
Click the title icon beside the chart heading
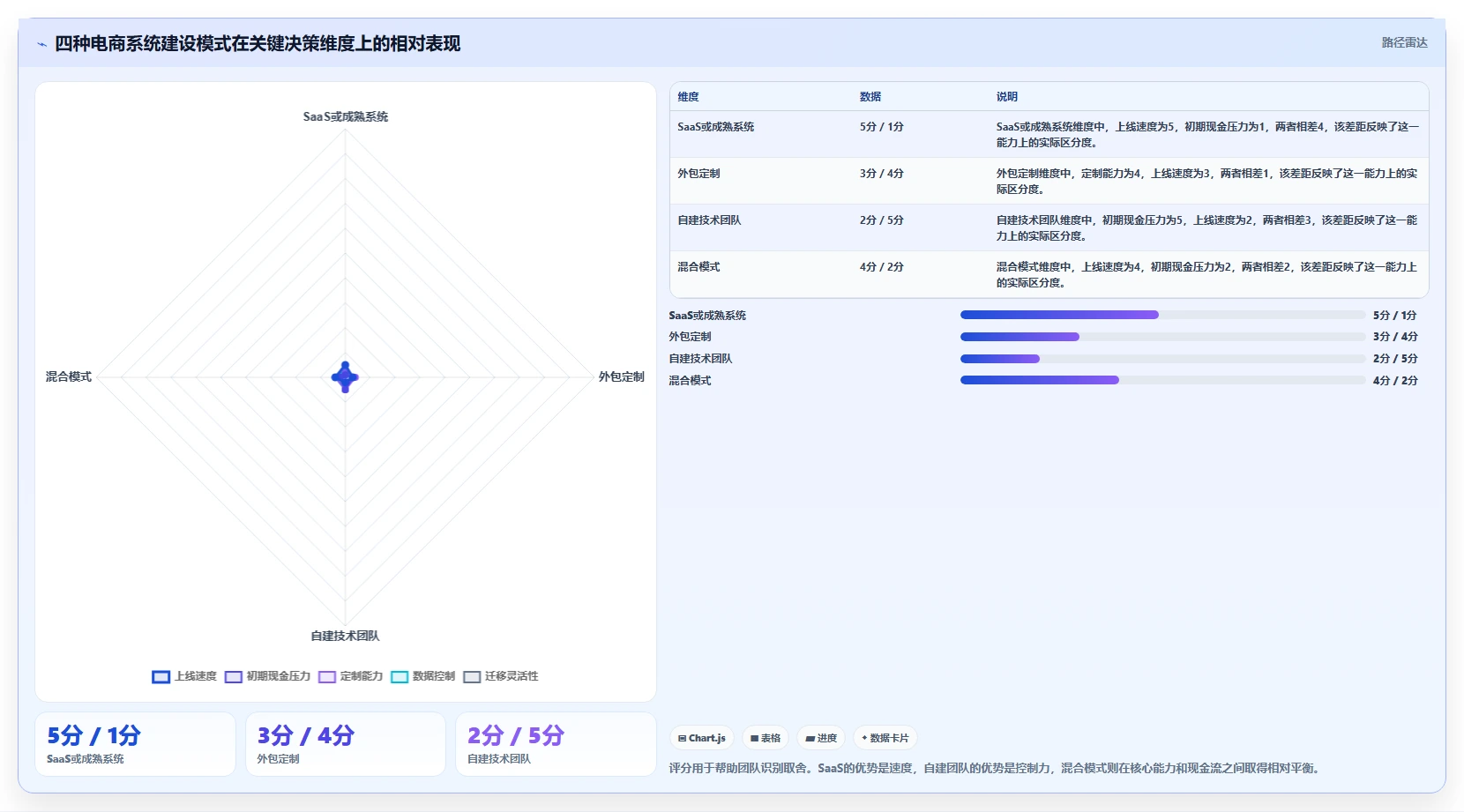click(x=41, y=44)
